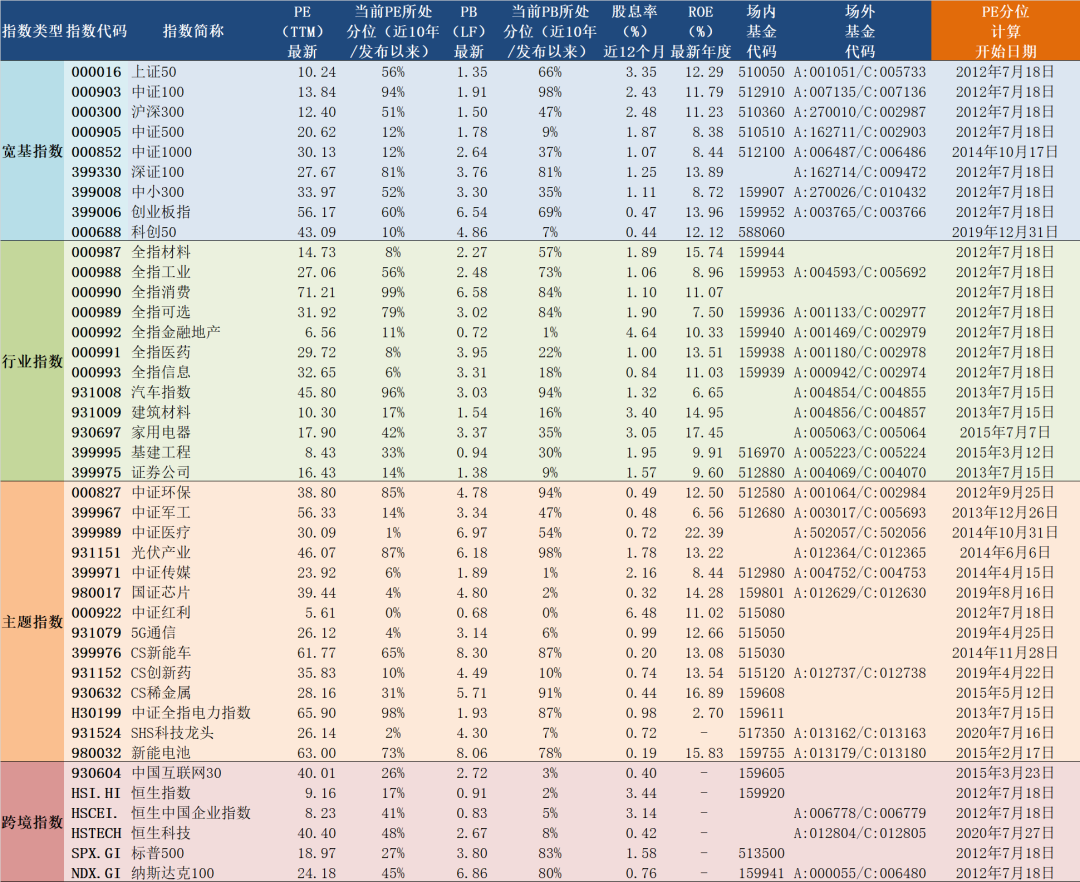Click the index name 全指医药
This screenshot has height=882, width=1080.
(x=160, y=352)
